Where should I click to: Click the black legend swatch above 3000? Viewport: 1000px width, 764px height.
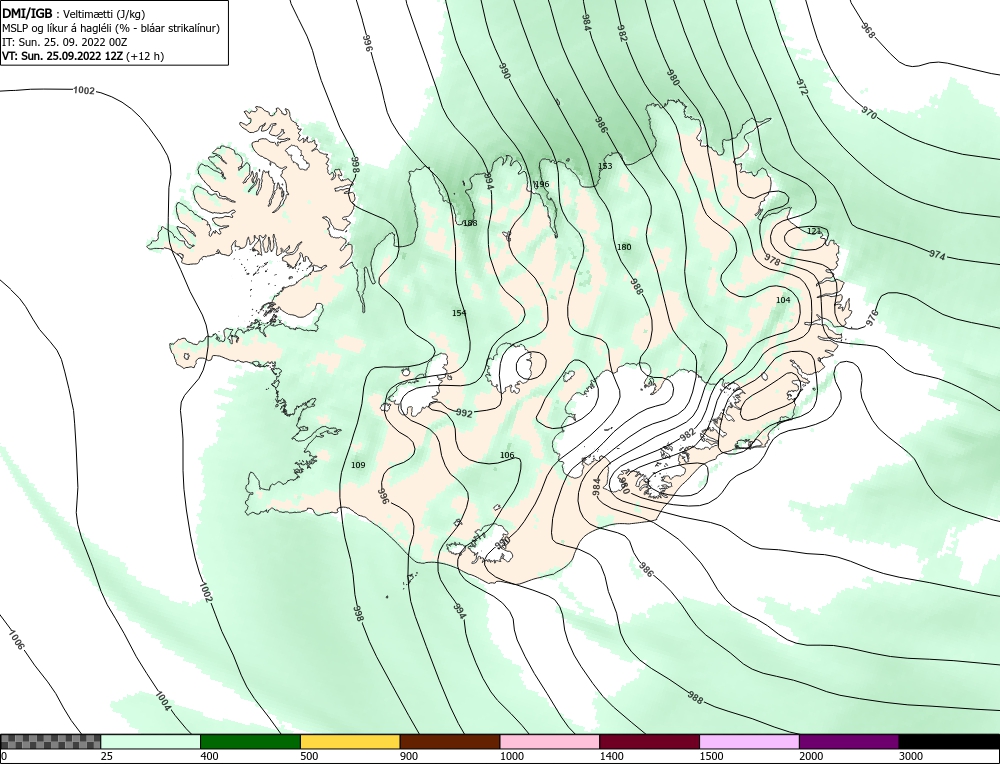coord(950,741)
